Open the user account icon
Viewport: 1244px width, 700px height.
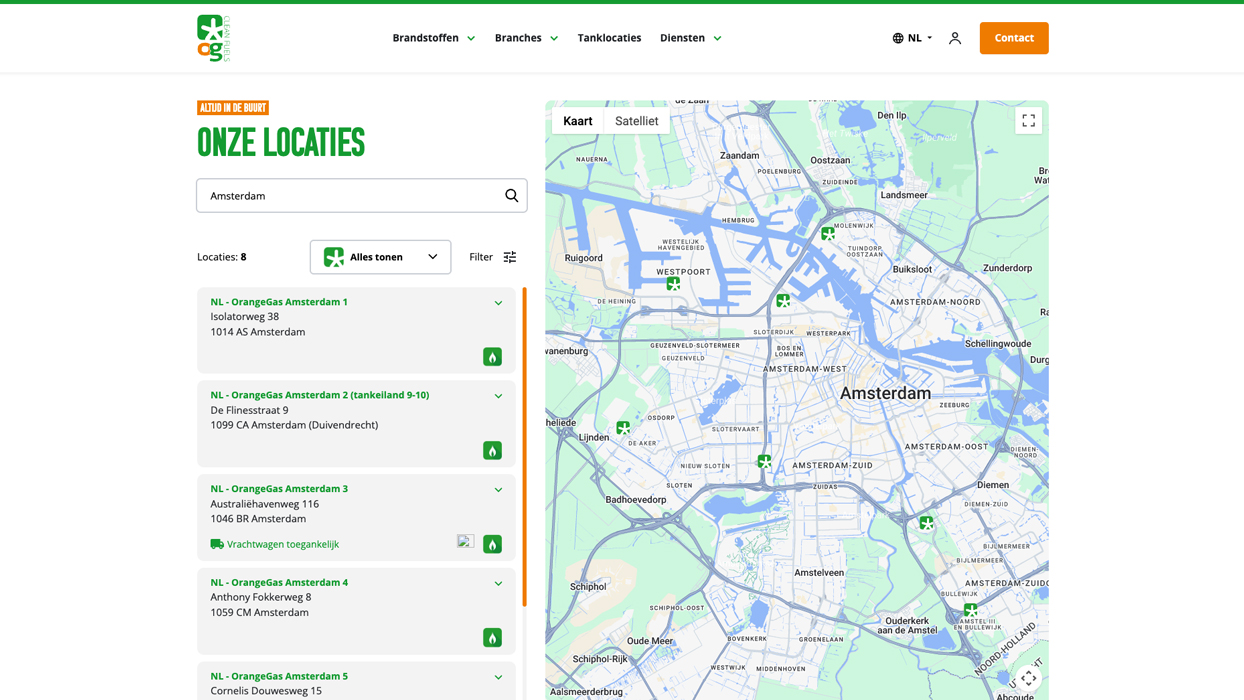click(955, 38)
